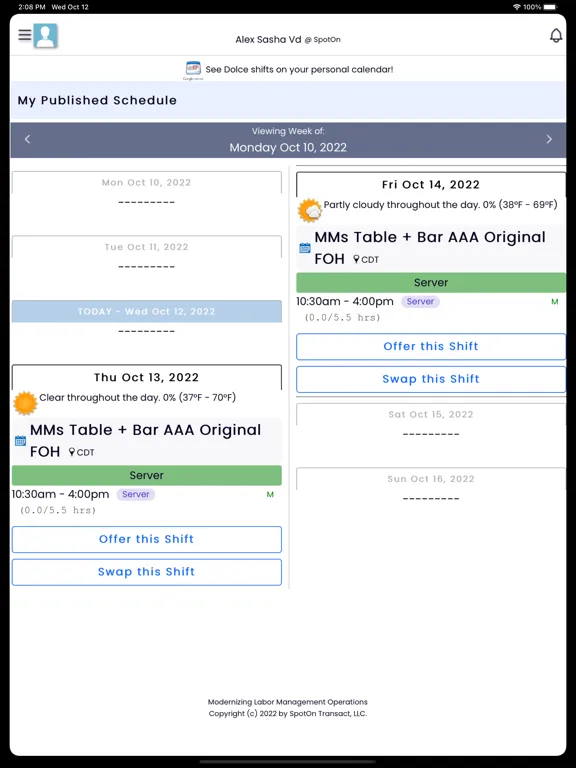Tap the Wi-Fi status icon

tap(516, 7)
